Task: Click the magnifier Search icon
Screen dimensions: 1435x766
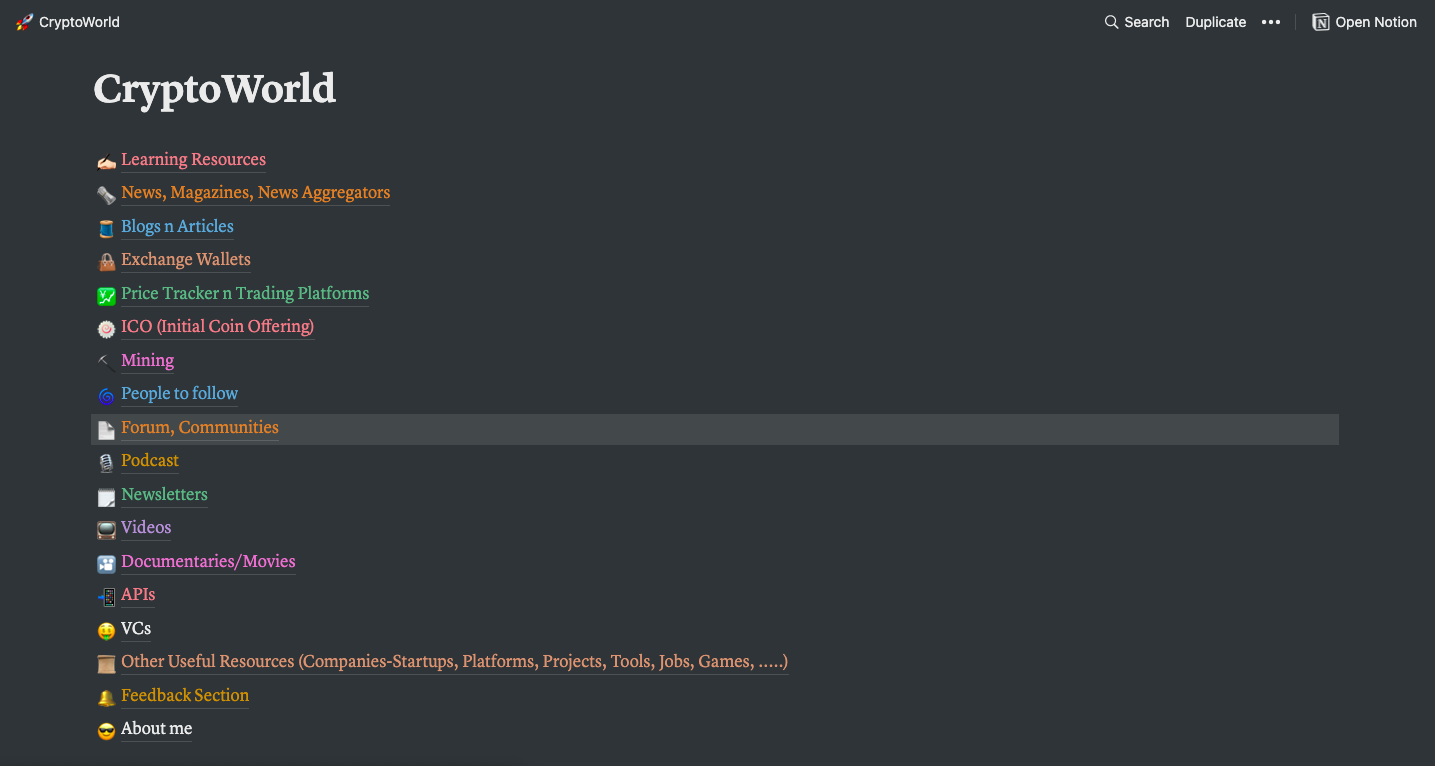Action: (x=1111, y=22)
